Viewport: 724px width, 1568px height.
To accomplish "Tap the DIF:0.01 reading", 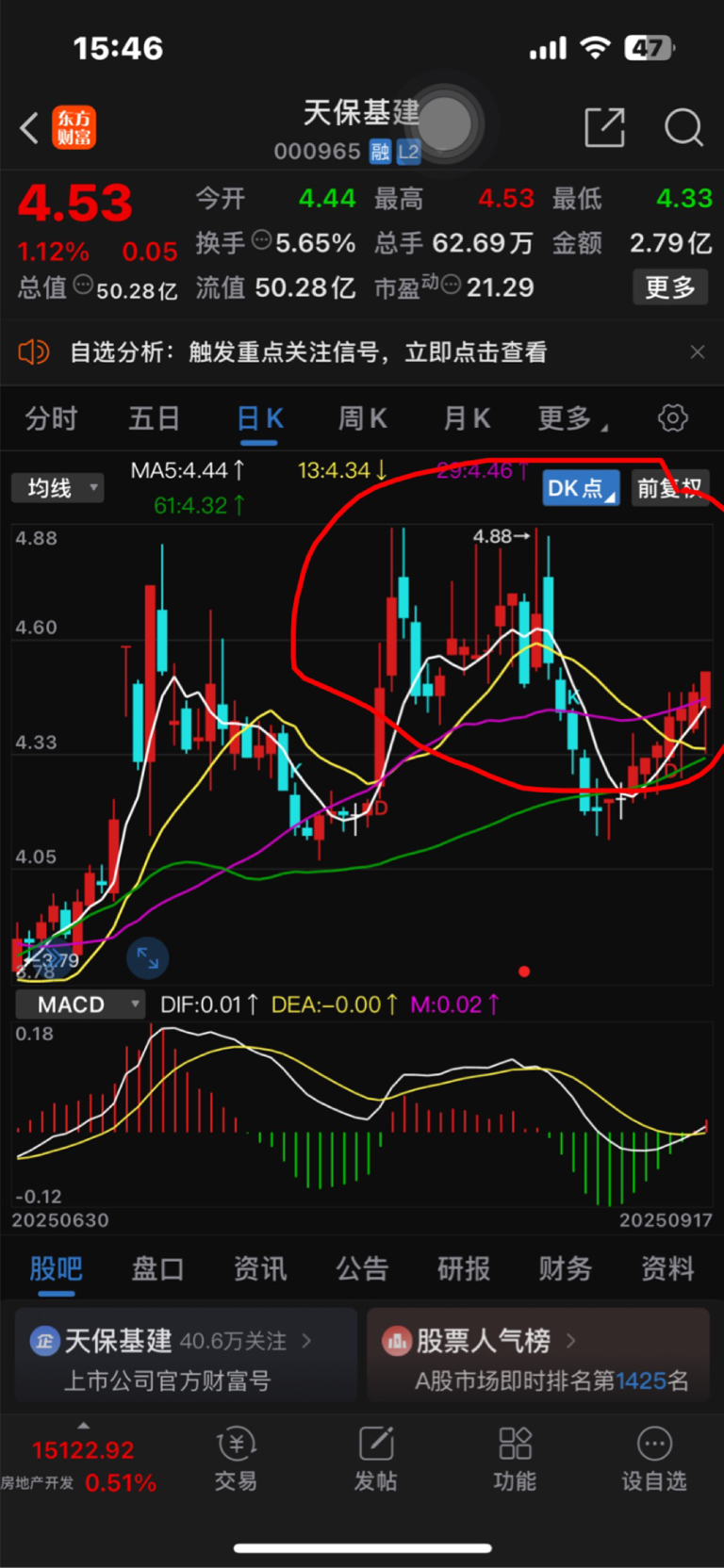I will tap(209, 1004).
